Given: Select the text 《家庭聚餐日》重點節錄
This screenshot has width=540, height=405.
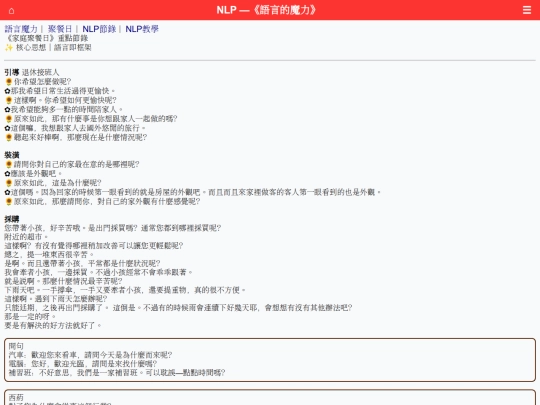Looking at the screenshot, I should pyautogui.click(x=47, y=38).
